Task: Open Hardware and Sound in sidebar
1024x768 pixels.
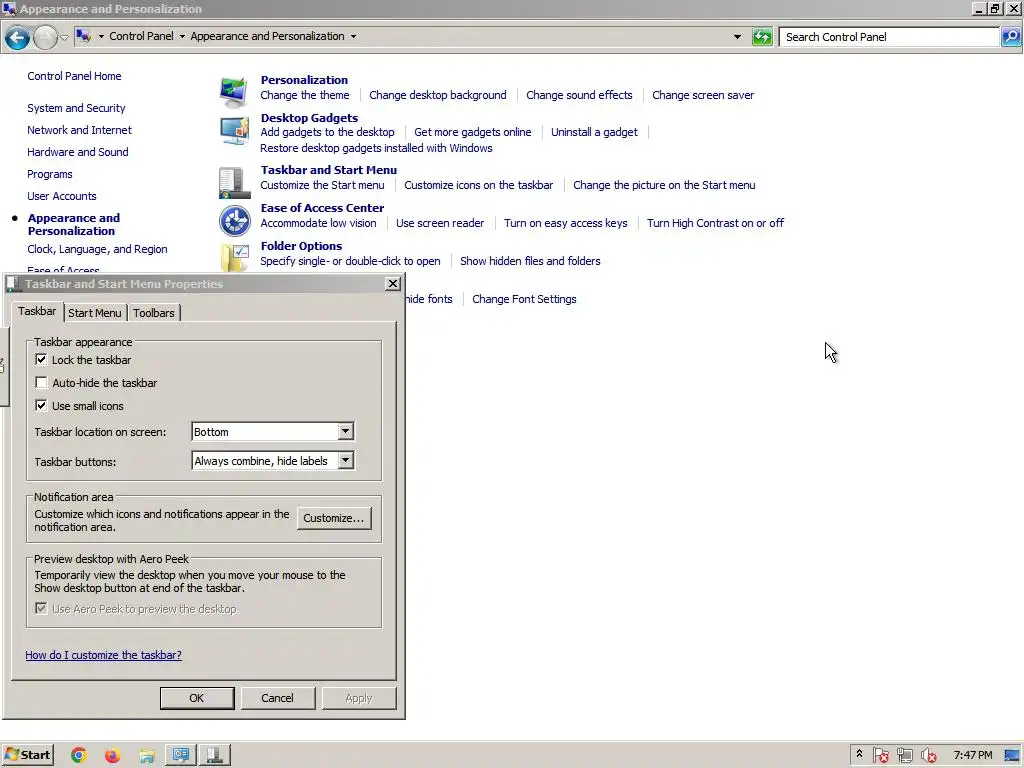Action: click(78, 152)
